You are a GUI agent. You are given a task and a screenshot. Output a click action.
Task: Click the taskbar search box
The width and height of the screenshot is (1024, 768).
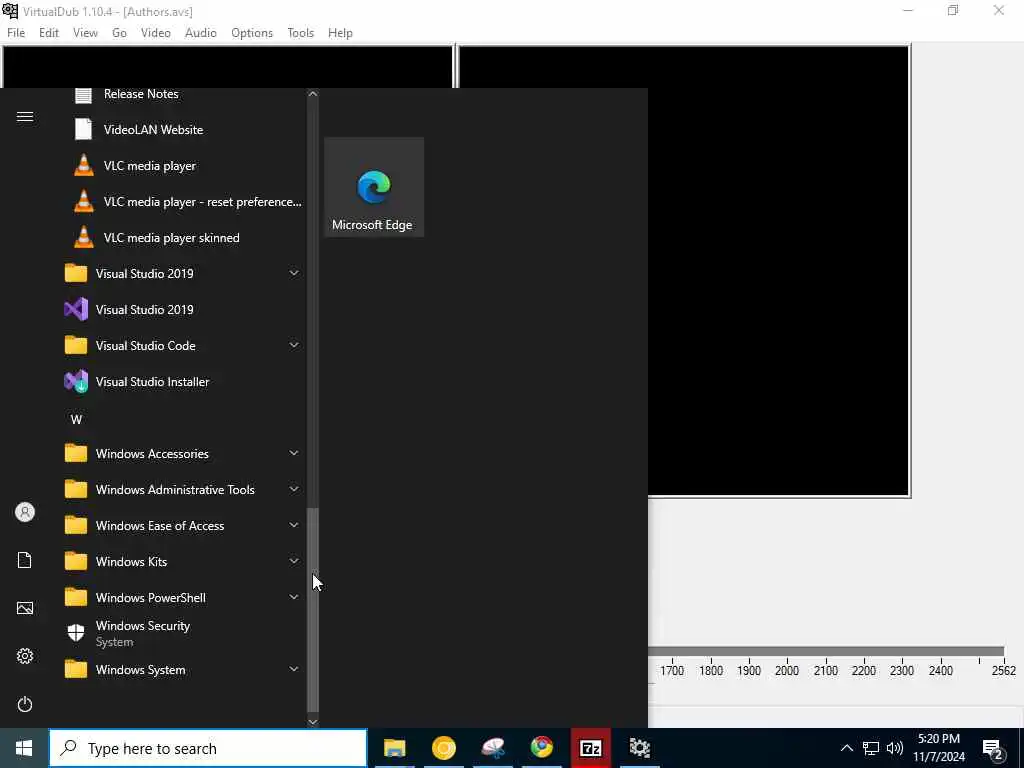(x=208, y=748)
